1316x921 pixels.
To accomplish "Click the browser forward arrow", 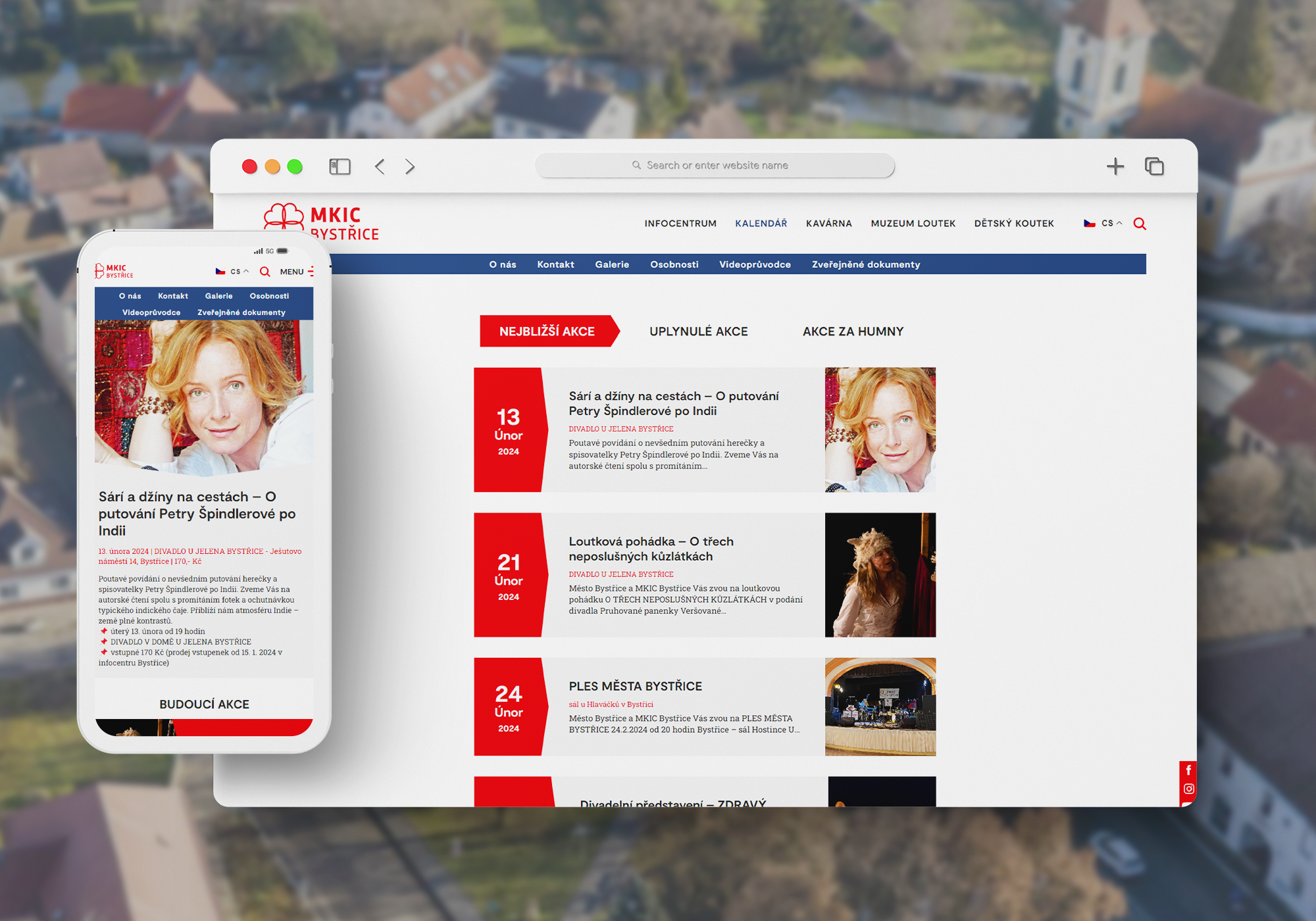I will coord(410,166).
